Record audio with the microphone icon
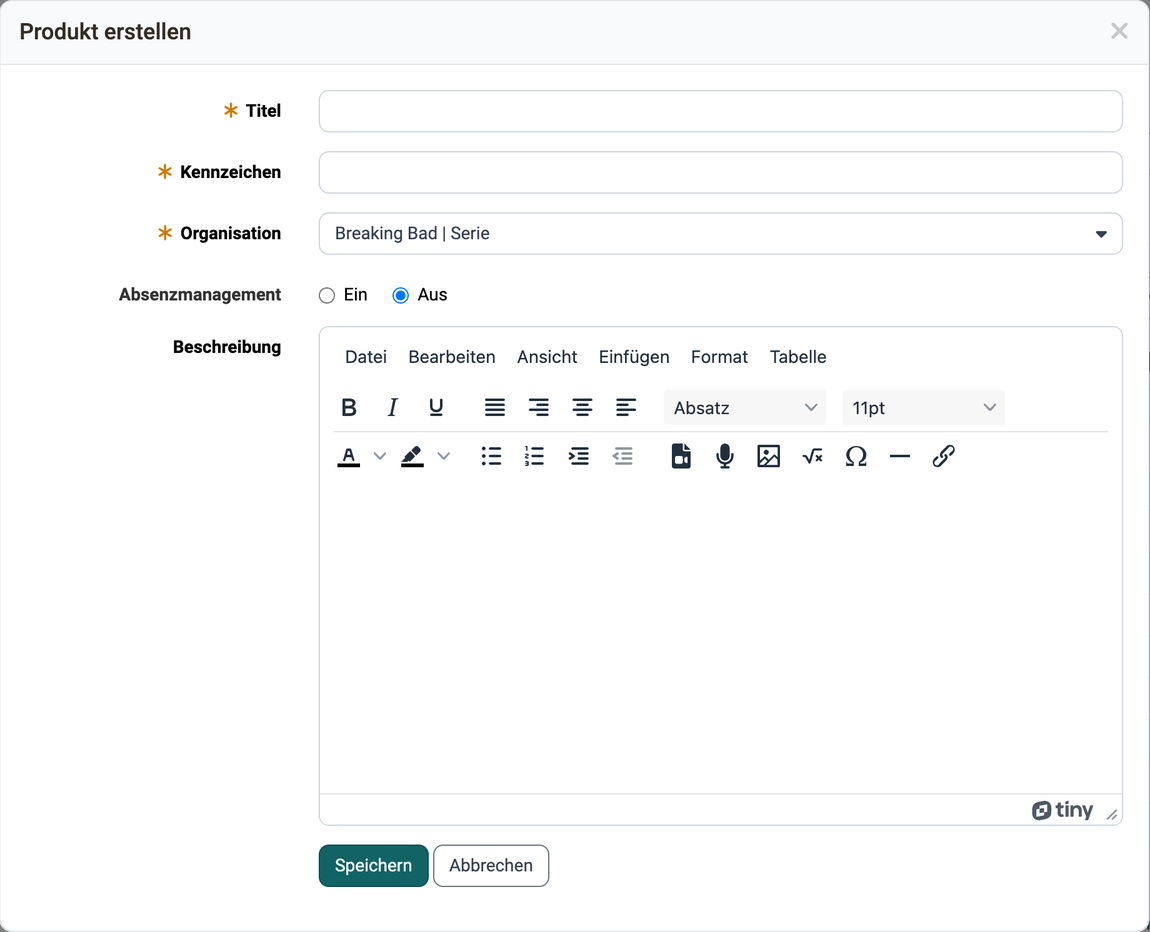Image resolution: width=1150 pixels, height=932 pixels. pyautogui.click(x=725, y=457)
